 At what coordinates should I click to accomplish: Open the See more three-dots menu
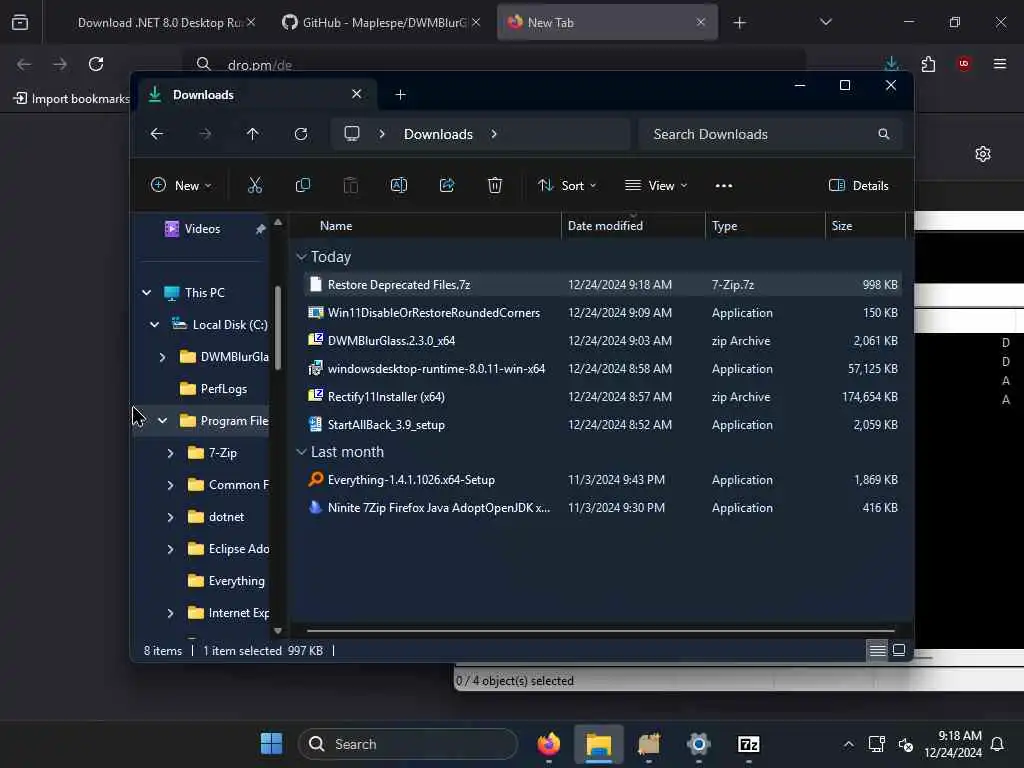[x=724, y=186]
